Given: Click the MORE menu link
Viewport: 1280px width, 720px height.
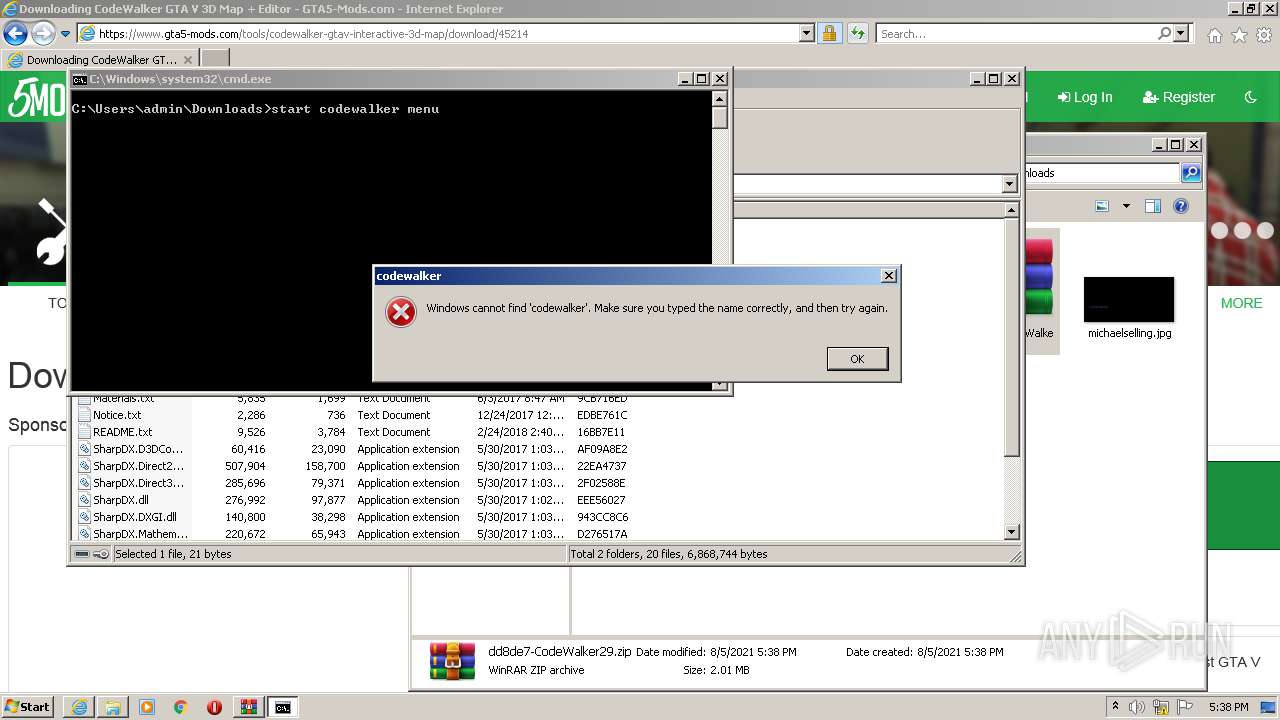Looking at the screenshot, I should 1241,303.
